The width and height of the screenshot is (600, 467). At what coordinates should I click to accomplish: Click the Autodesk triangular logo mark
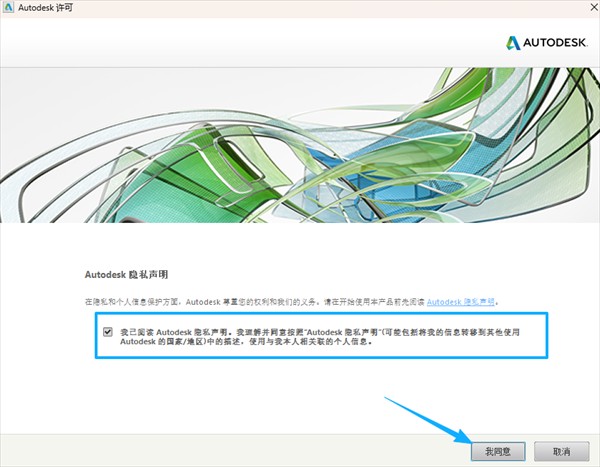512,43
